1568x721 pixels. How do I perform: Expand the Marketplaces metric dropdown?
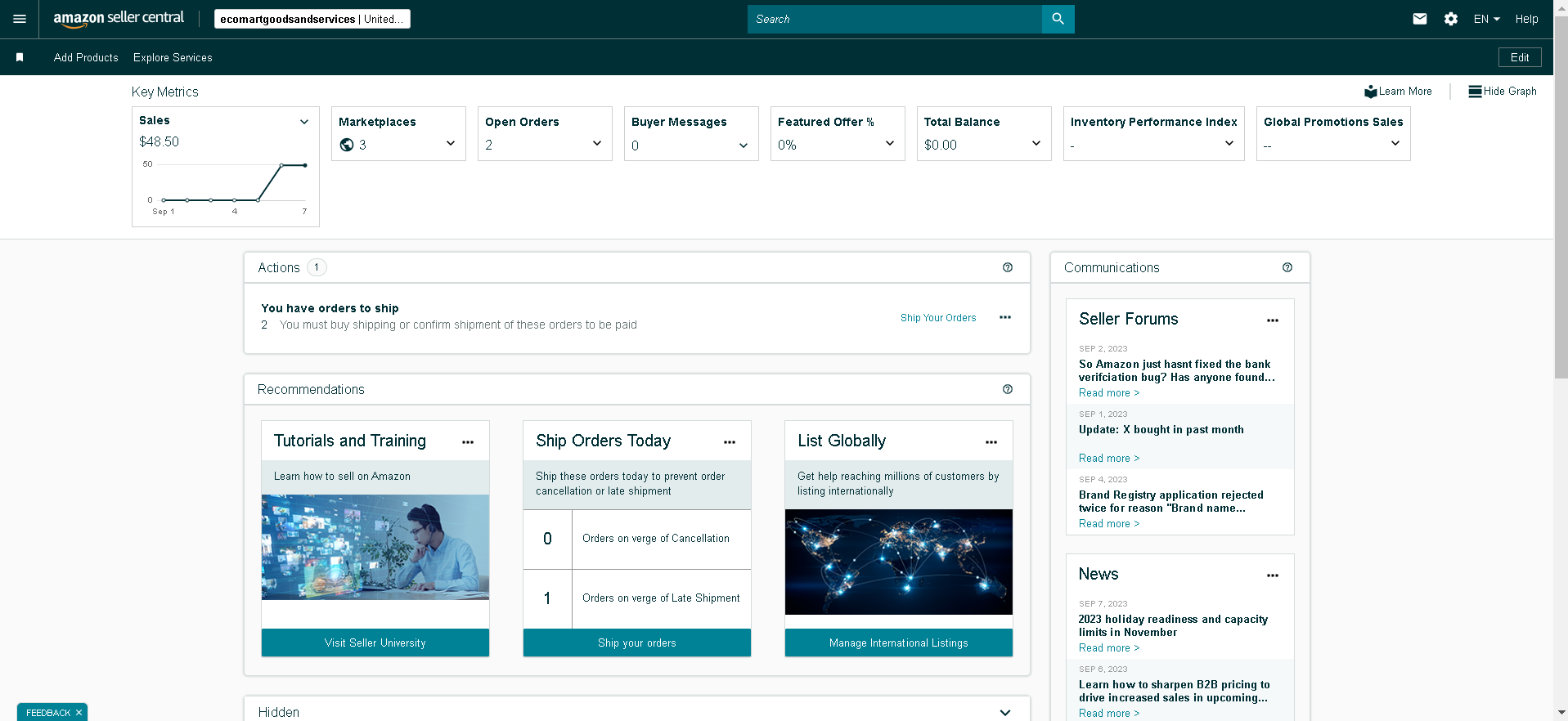(451, 144)
